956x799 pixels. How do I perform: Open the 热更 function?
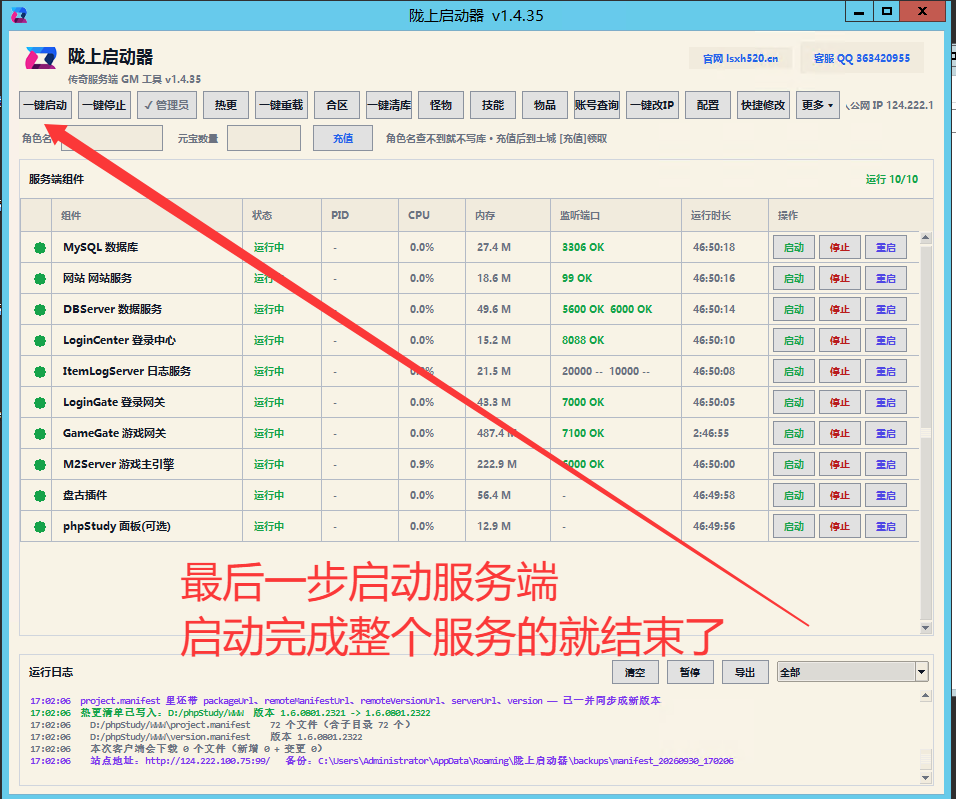click(x=226, y=105)
